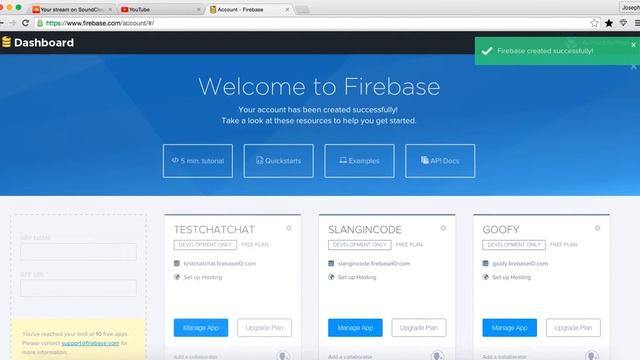Click Set up Hosting on SLANGINCODE
The image size is (640, 360).
[357, 277]
